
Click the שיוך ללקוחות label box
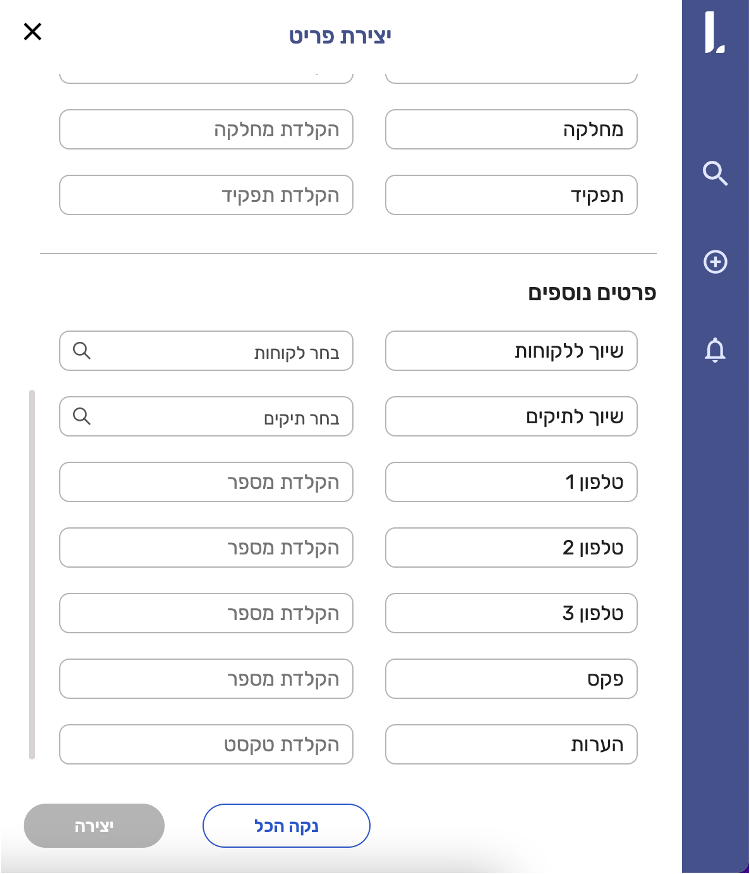[511, 352]
